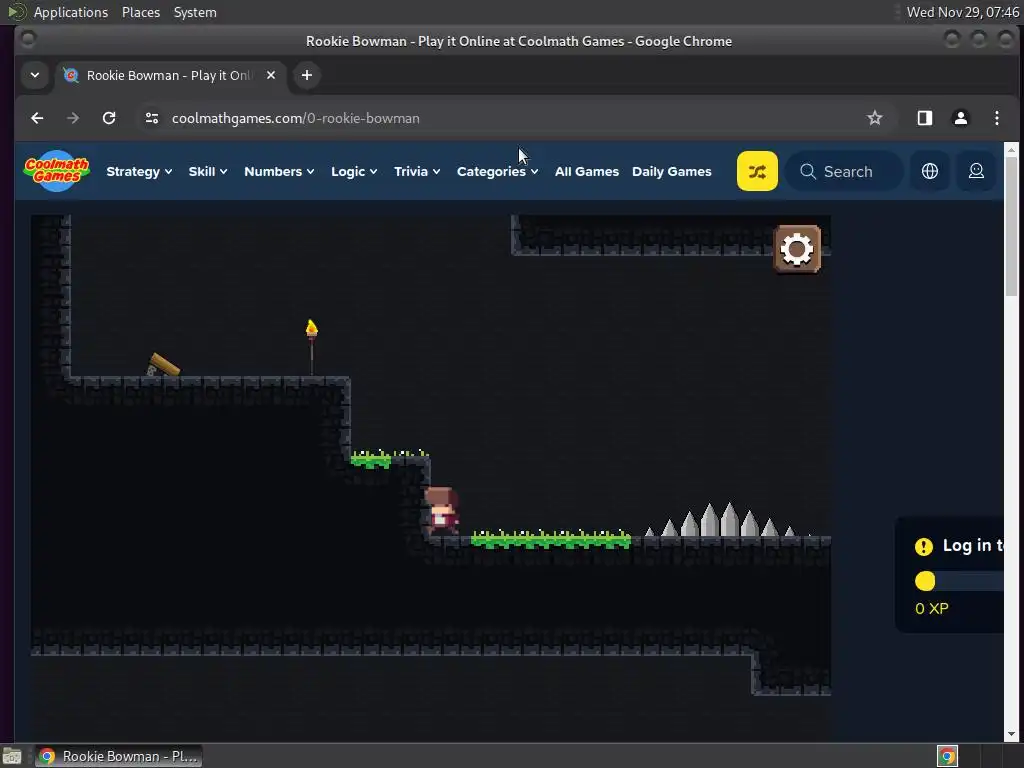Go back with the browser back arrow
Image resolution: width=1024 pixels, height=768 pixels.
(x=37, y=118)
